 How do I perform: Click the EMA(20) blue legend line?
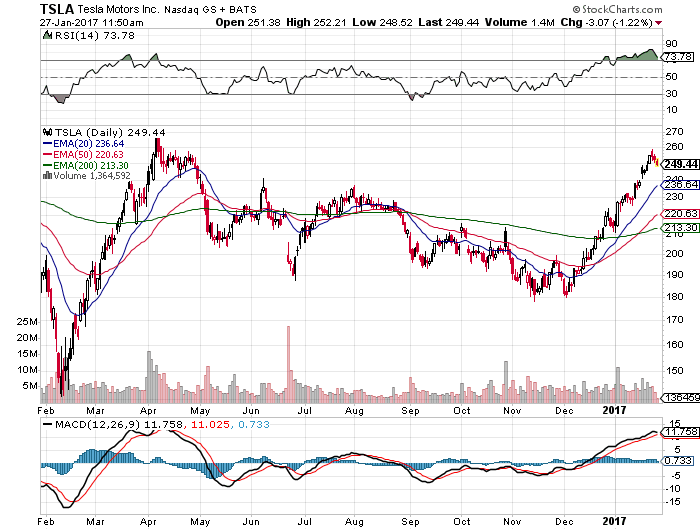tap(47, 144)
